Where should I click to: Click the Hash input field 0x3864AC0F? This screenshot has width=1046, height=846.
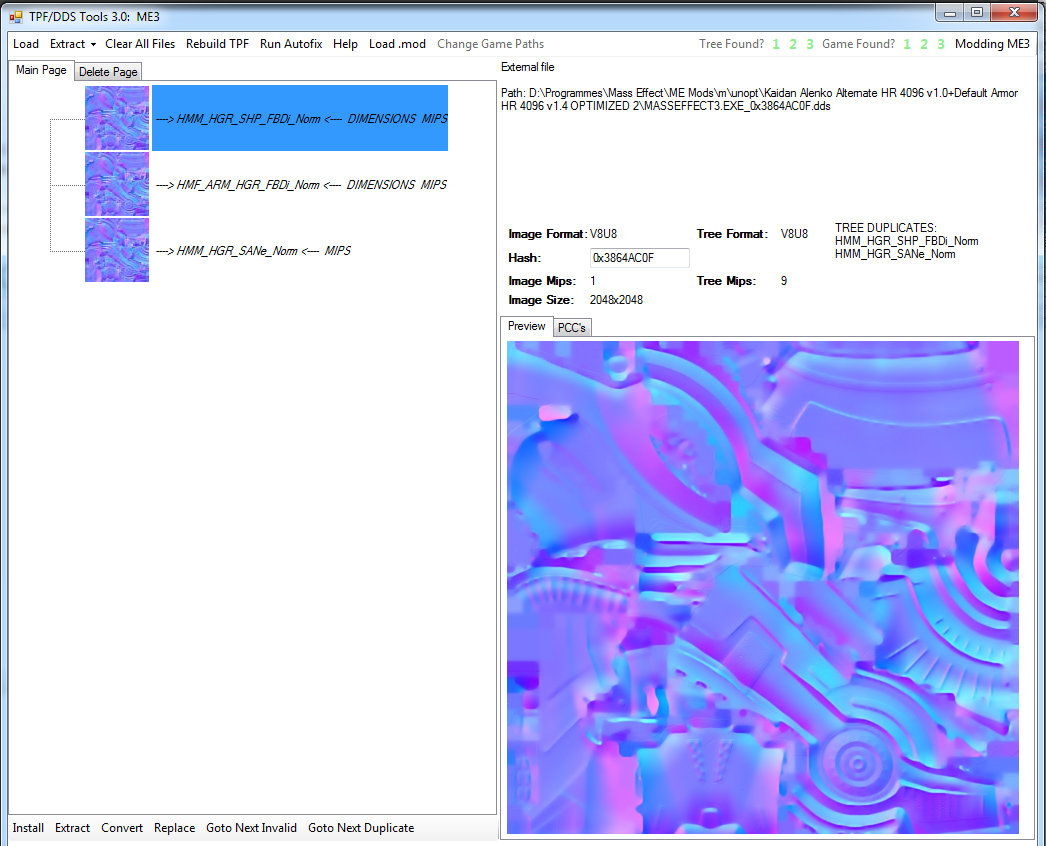(639, 258)
